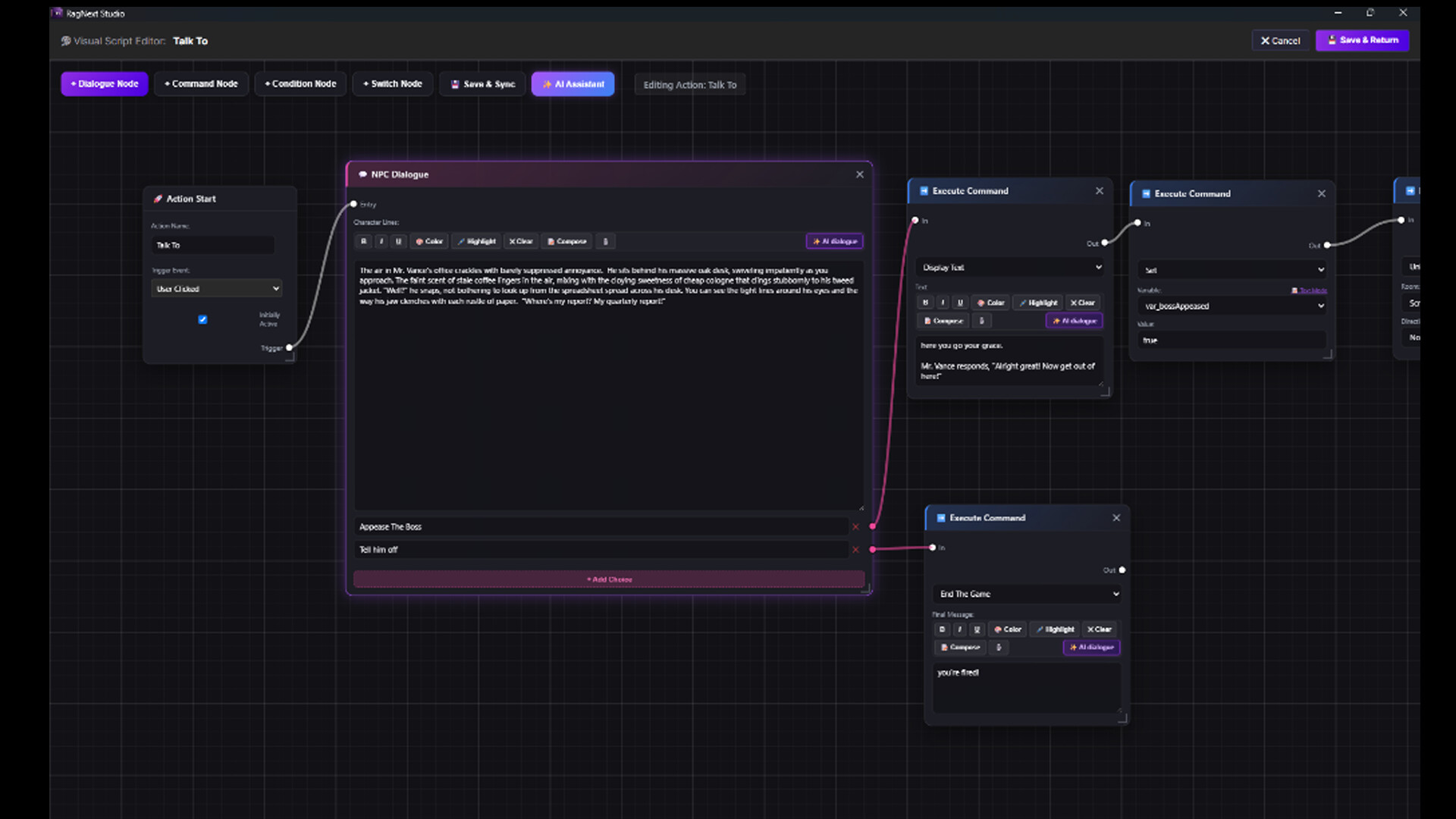Viewport: 1456px width, 819px height.
Task: Open the AI Assistant
Action: point(573,84)
